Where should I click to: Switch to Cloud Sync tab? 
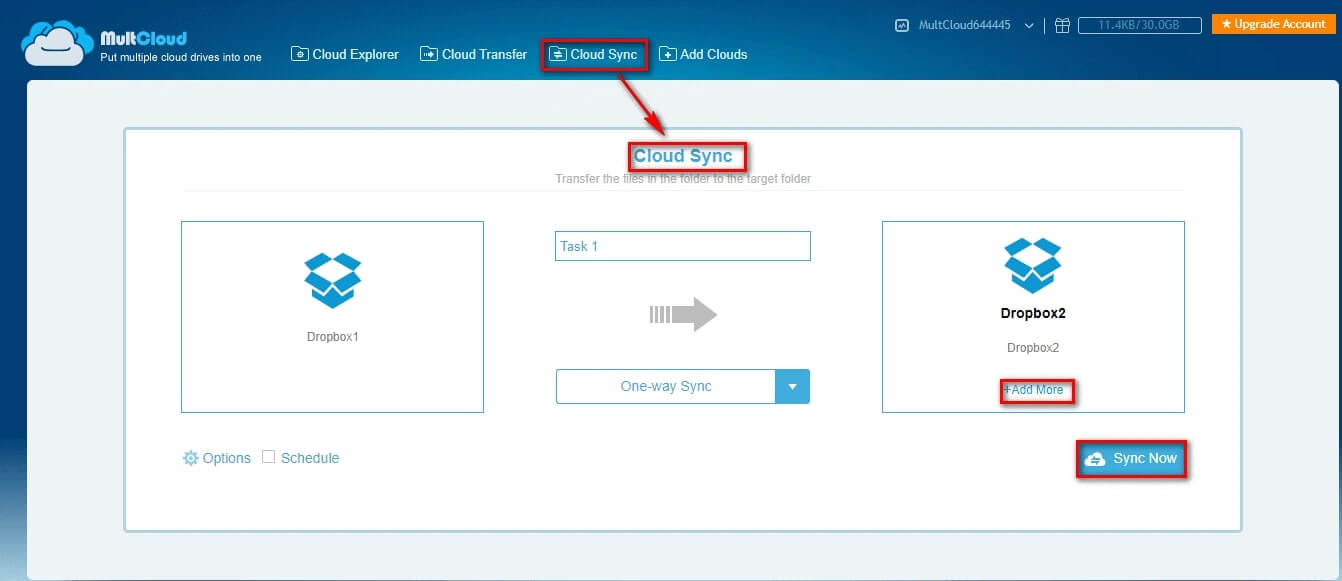point(594,55)
